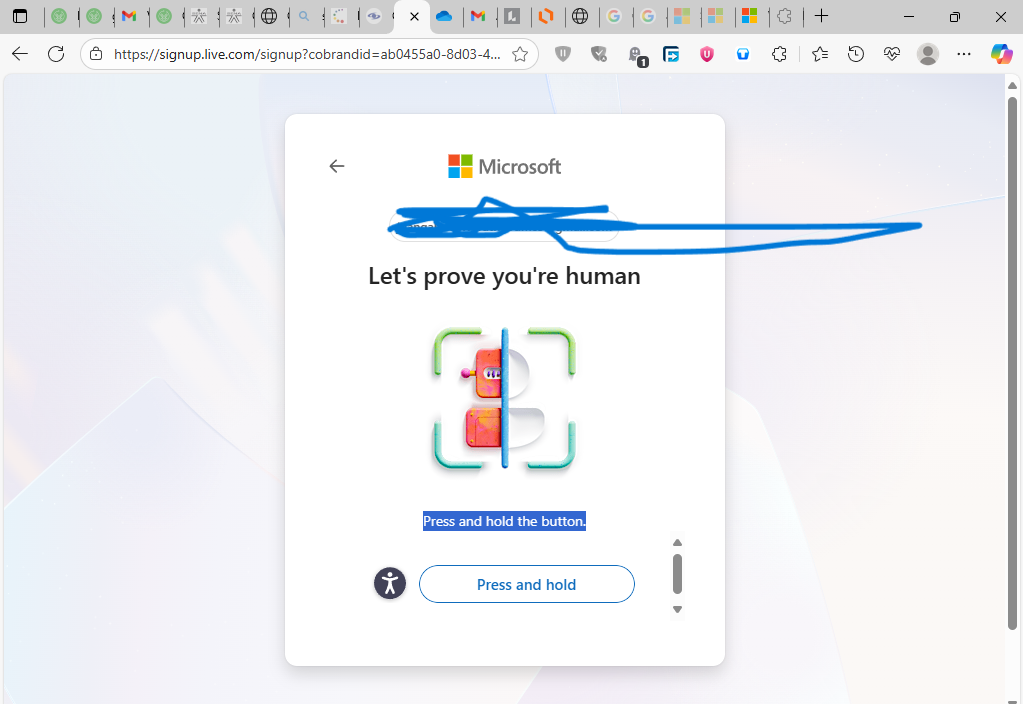
Task: Click the main page vertical scrollbar thumb
Action: click(1012, 363)
